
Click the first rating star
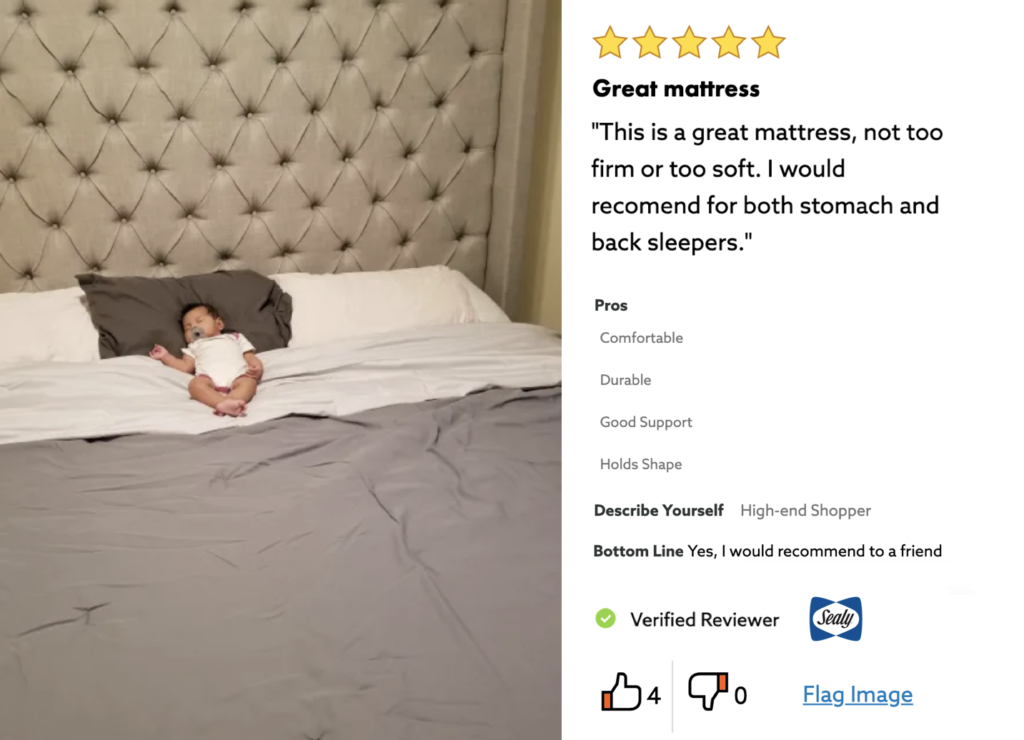tap(609, 42)
